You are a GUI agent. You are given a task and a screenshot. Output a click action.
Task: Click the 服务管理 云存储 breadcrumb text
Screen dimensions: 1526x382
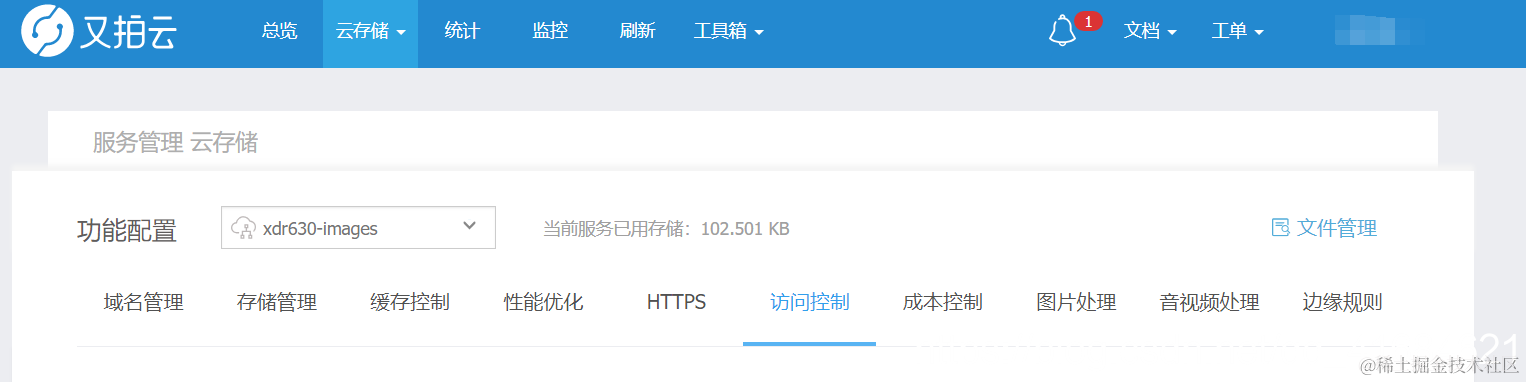(175, 143)
